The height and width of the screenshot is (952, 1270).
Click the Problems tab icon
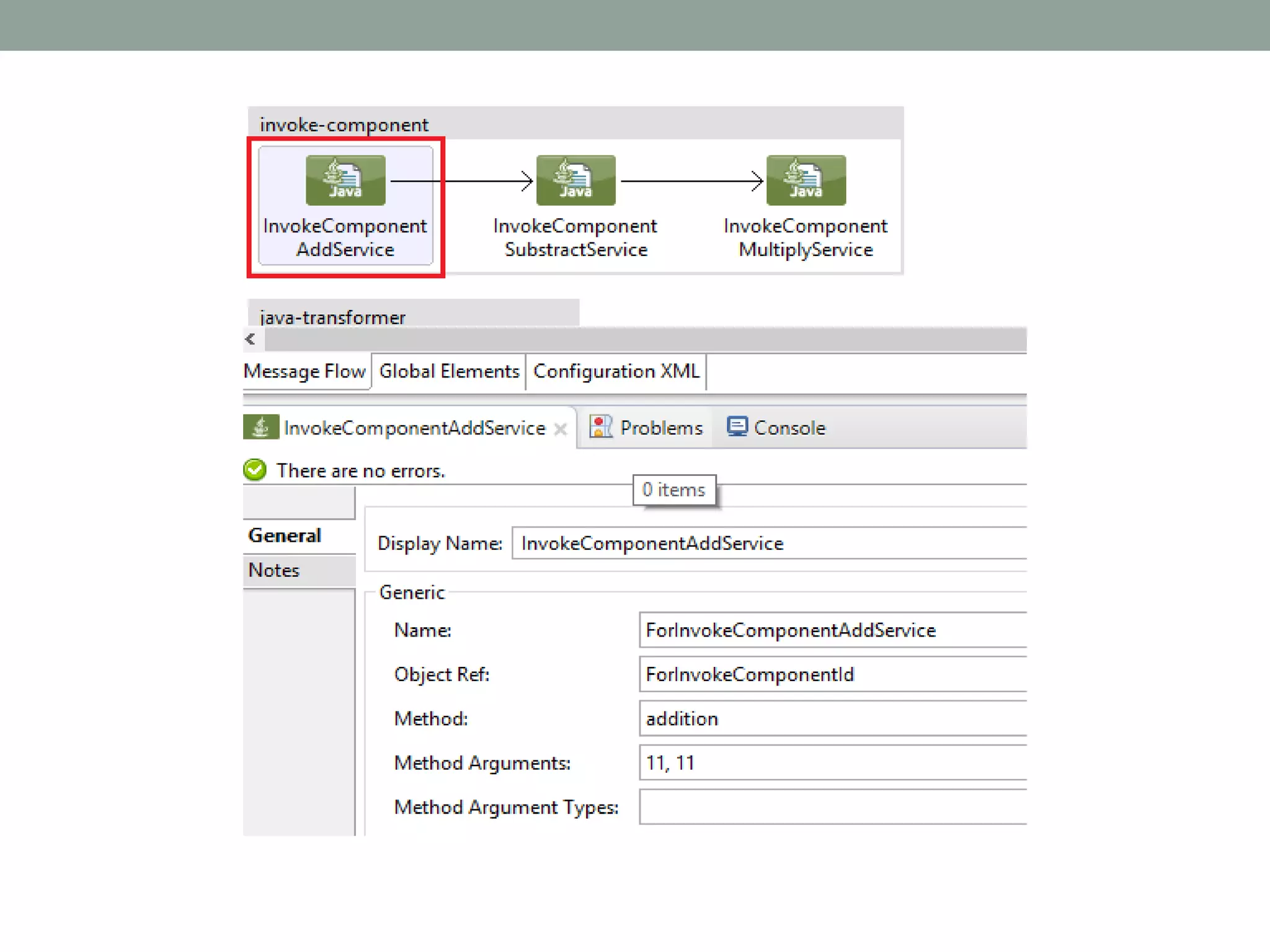pos(600,427)
